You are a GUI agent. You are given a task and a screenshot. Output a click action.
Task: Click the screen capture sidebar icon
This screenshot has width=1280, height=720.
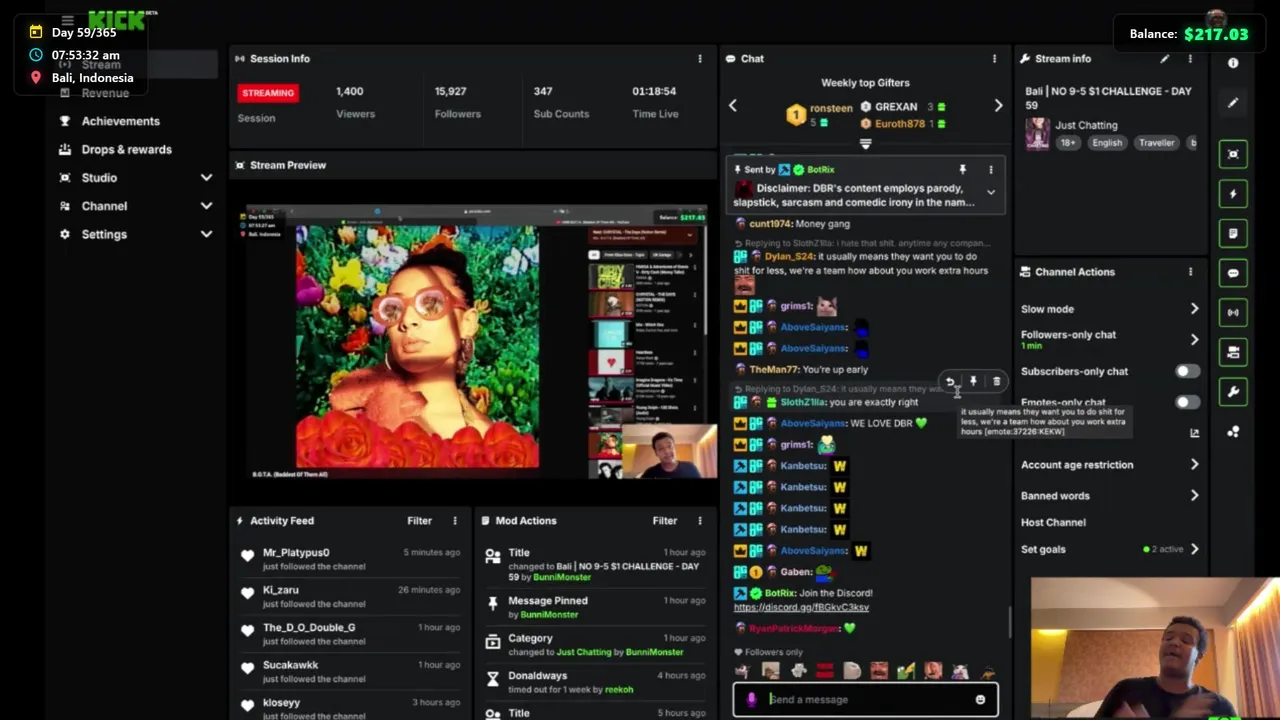coord(1233,154)
